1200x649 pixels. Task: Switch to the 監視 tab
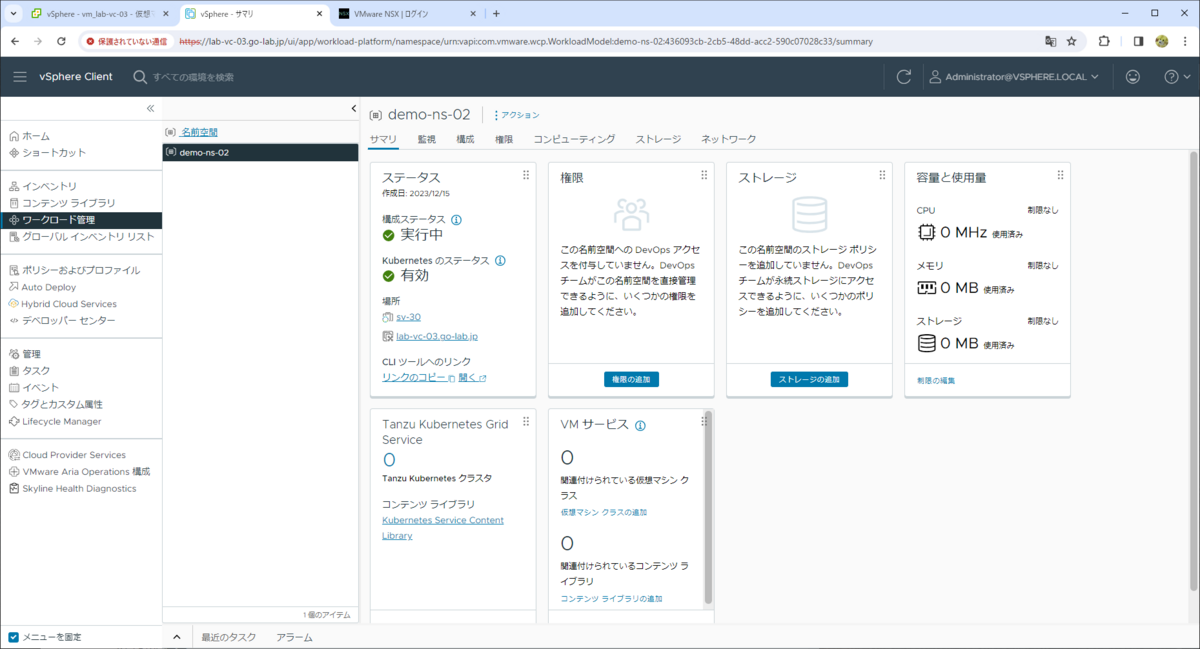point(426,139)
